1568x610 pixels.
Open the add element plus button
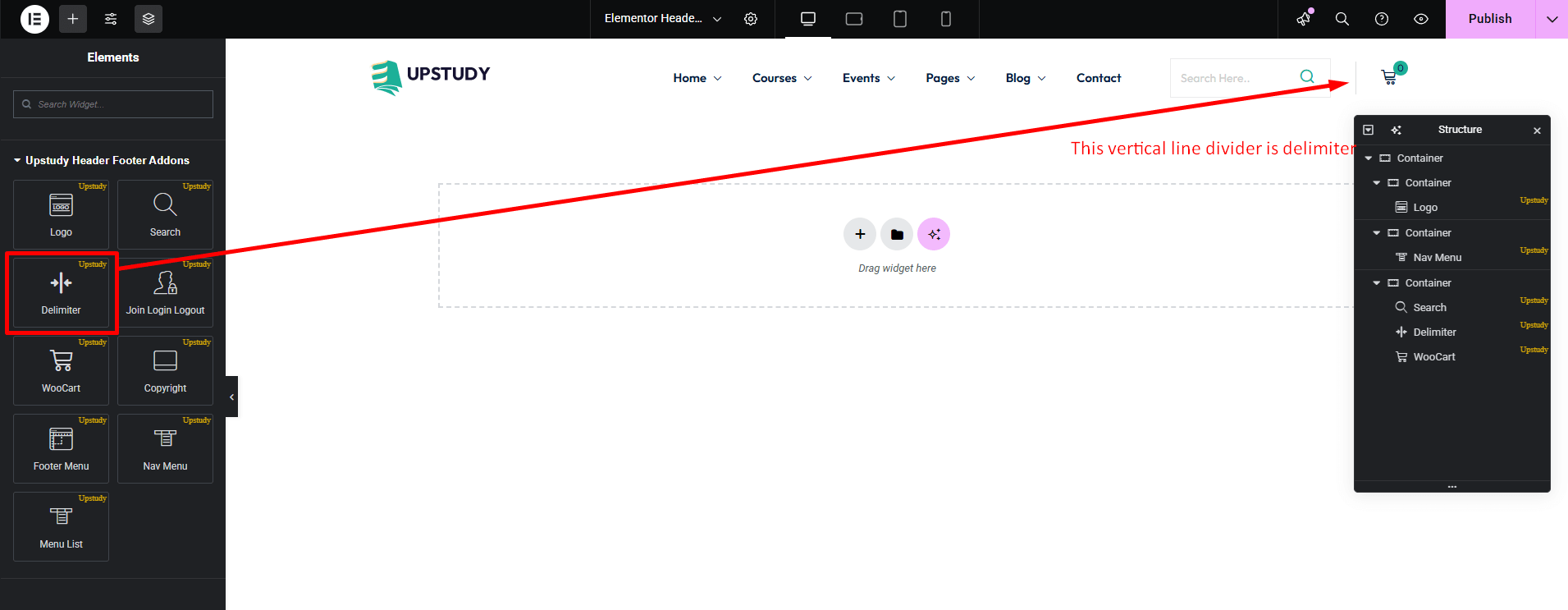[x=73, y=19]
